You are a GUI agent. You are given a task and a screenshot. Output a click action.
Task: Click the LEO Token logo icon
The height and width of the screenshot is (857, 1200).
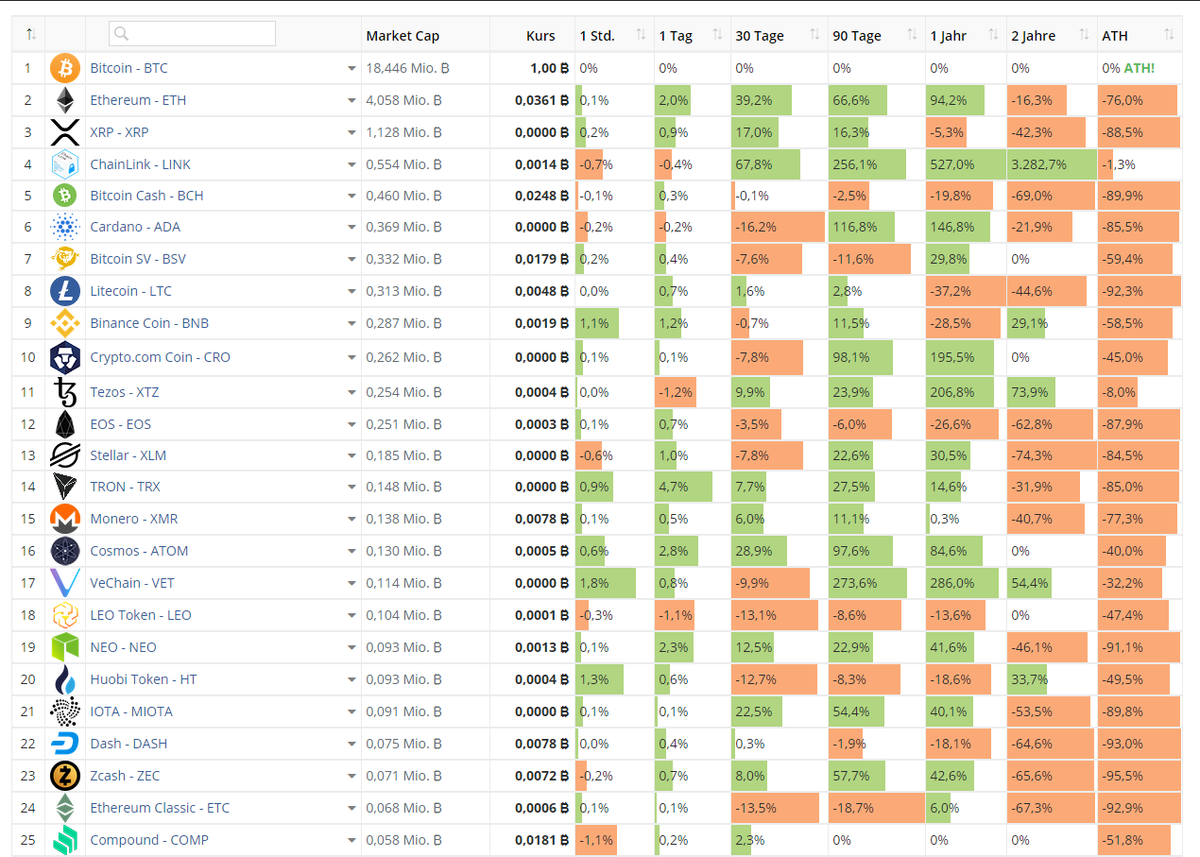[65, 615]
